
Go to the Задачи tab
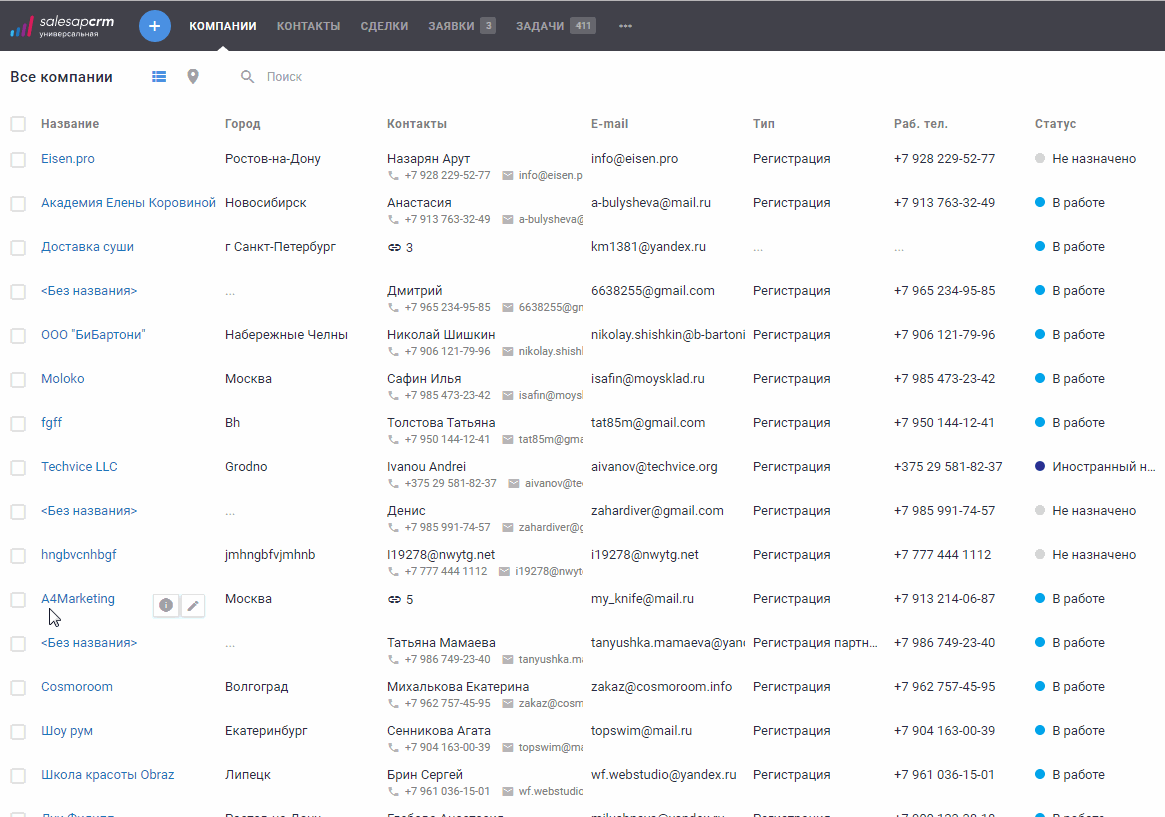click(540, 26)
